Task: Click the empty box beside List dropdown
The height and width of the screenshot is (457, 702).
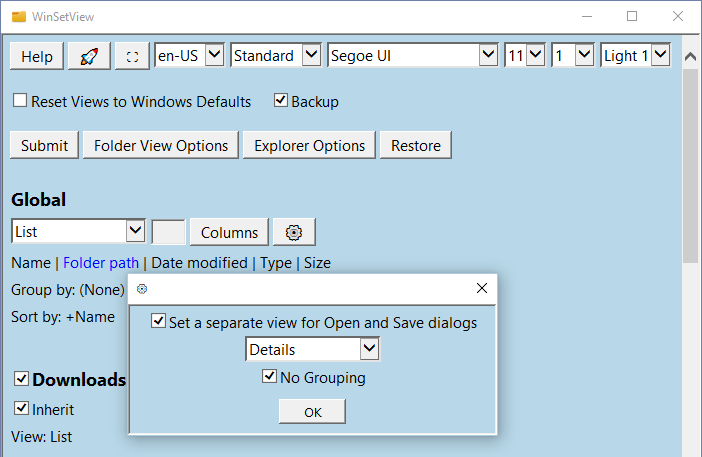Action: pos(168,232)
